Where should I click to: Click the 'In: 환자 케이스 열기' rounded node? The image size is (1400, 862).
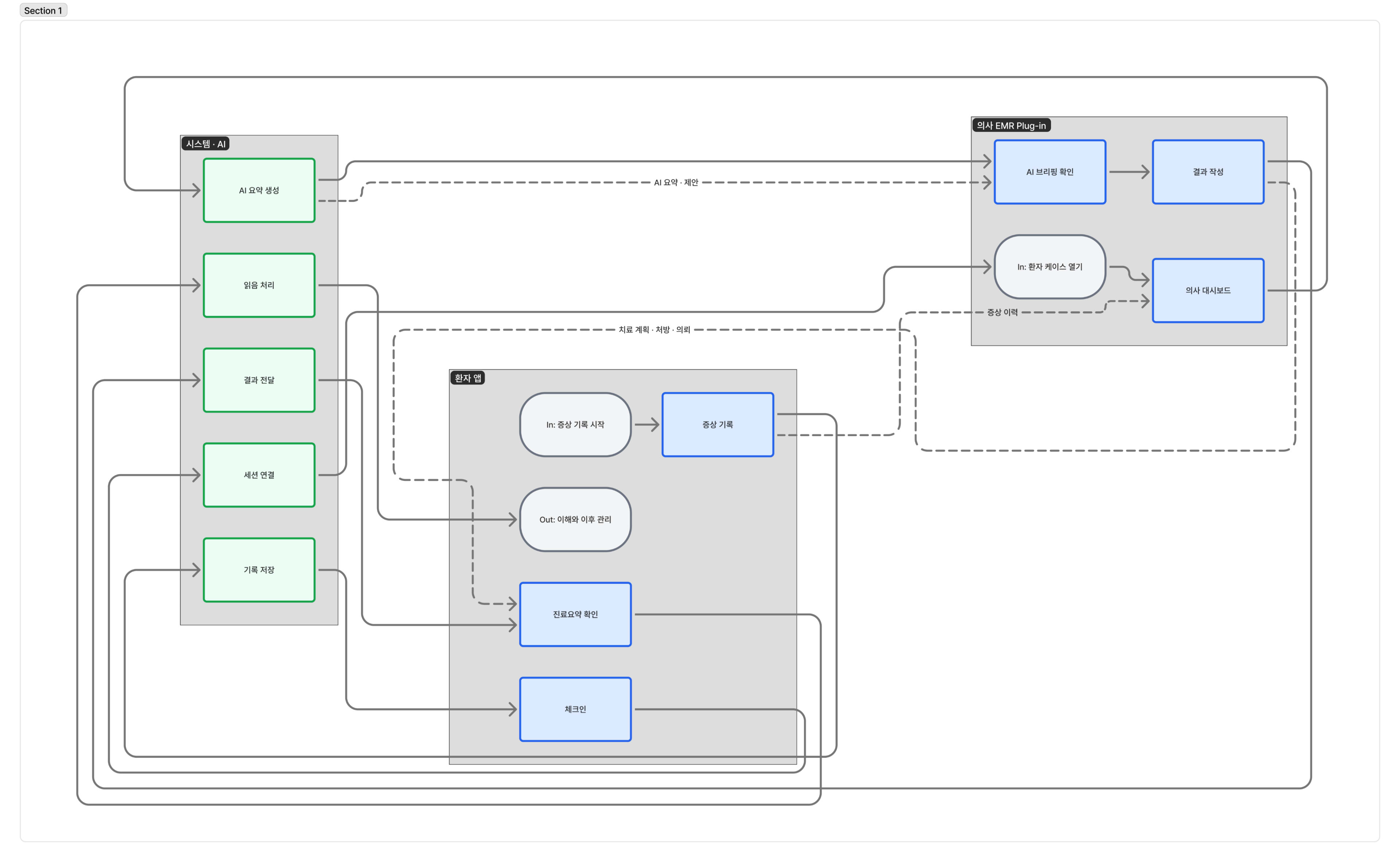(x=1049, y=267)
